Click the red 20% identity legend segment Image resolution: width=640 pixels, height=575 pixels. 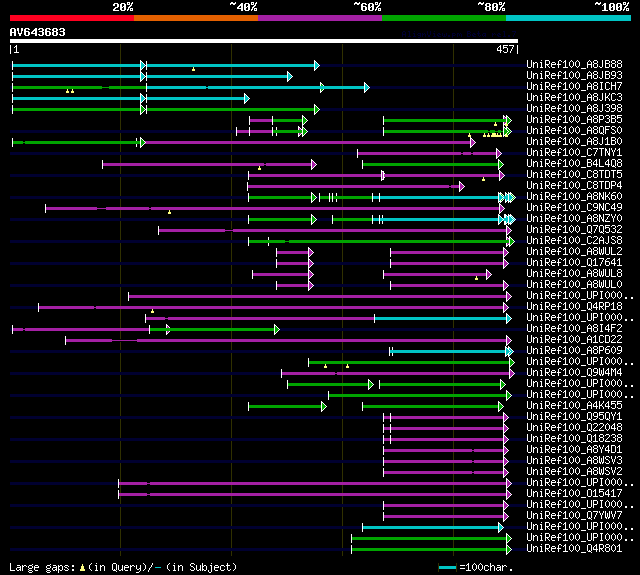(72, 18)
